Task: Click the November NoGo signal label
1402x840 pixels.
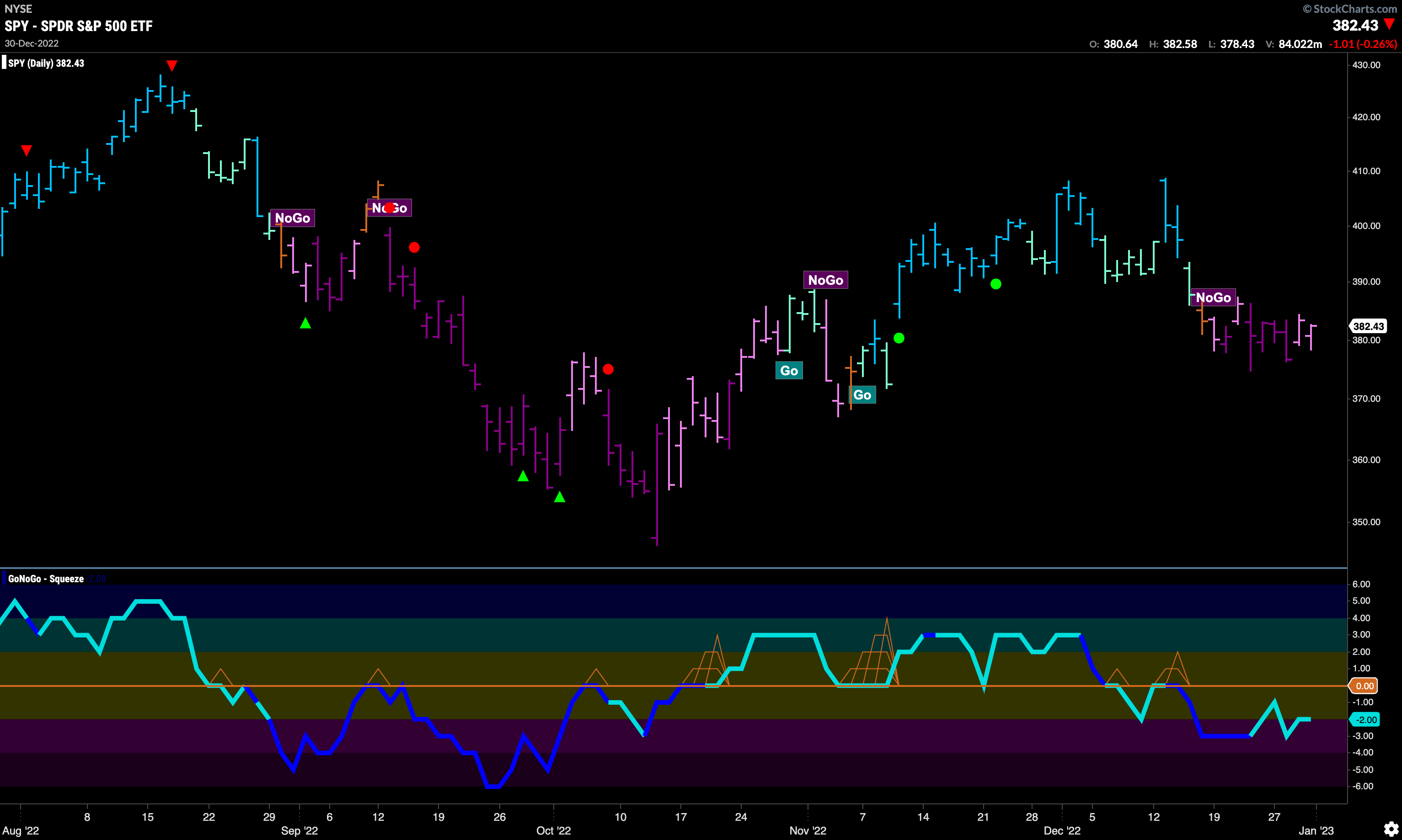Action: click(x=825, y=280)
